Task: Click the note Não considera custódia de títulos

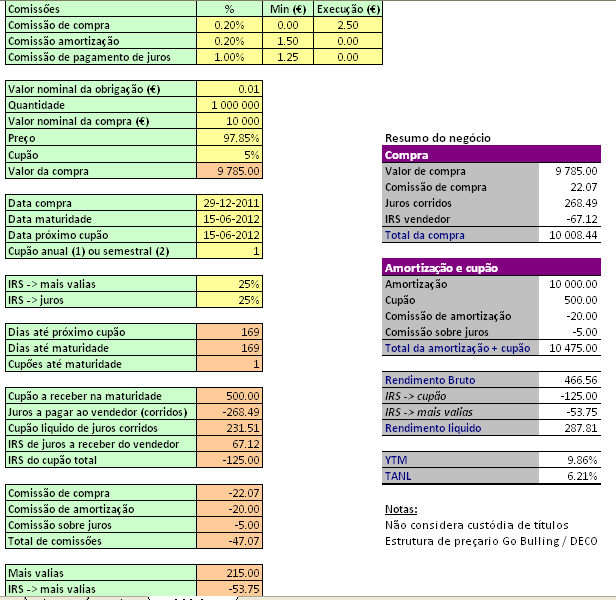Action: pyautogui.click(x=477, y=525)
